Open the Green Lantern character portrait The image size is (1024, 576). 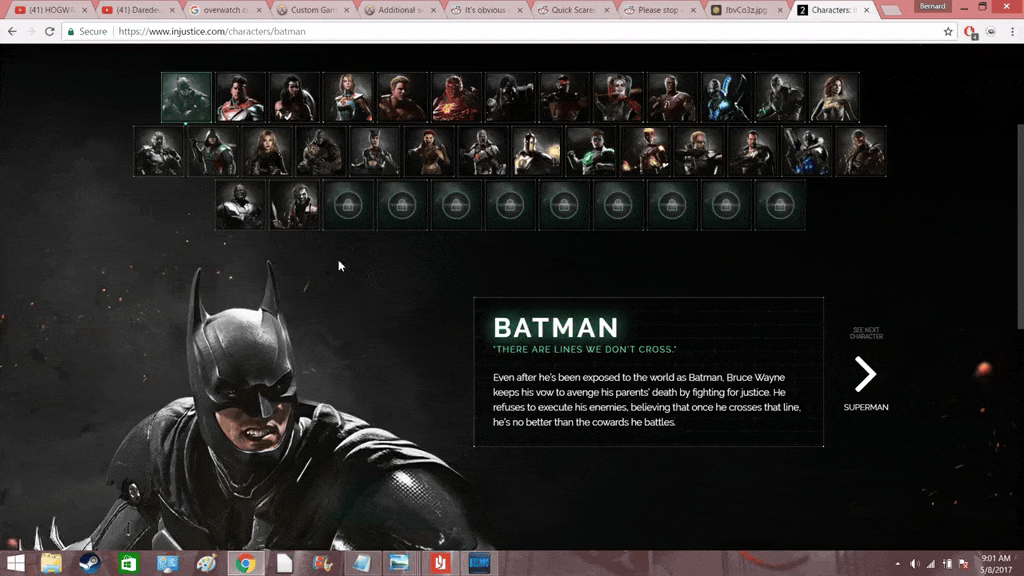pyautogui.click(x=591, y=151)
